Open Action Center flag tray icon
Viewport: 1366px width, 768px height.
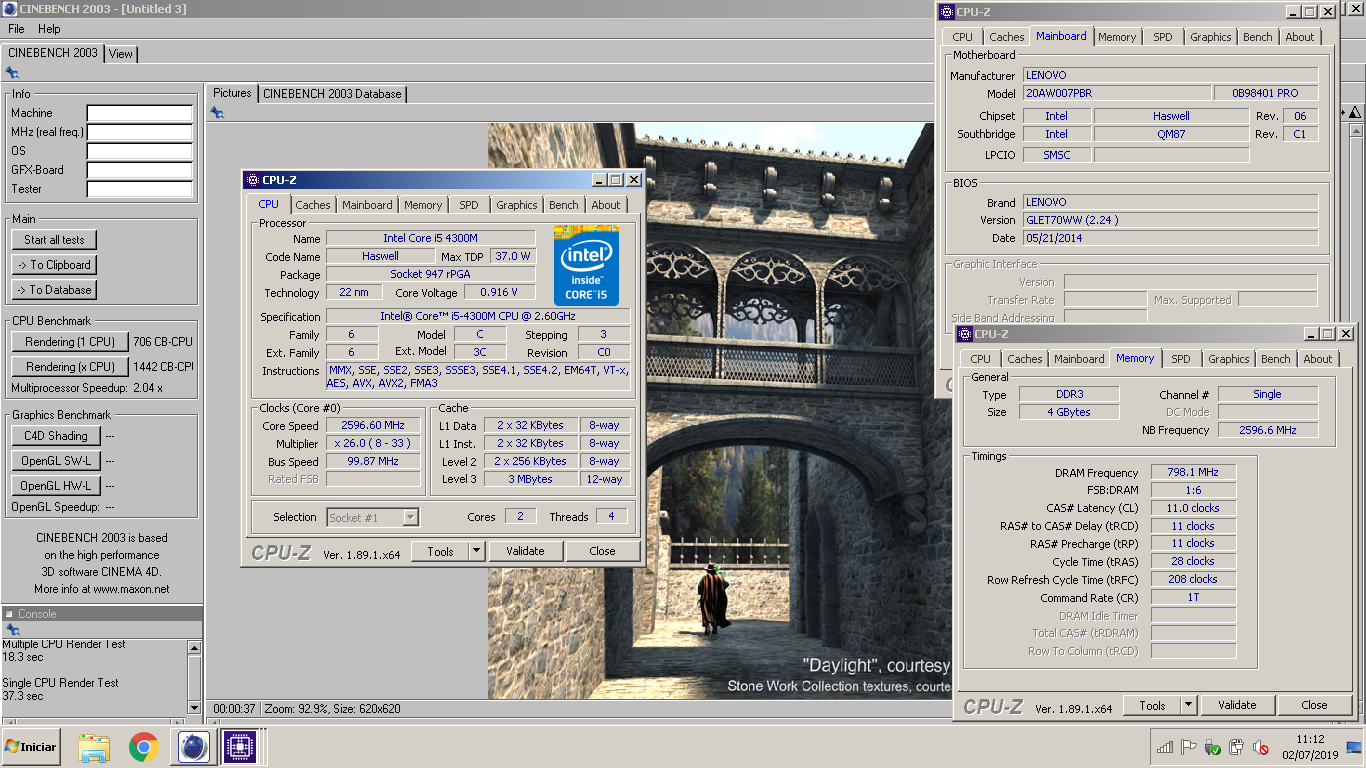pos(1189,747)
